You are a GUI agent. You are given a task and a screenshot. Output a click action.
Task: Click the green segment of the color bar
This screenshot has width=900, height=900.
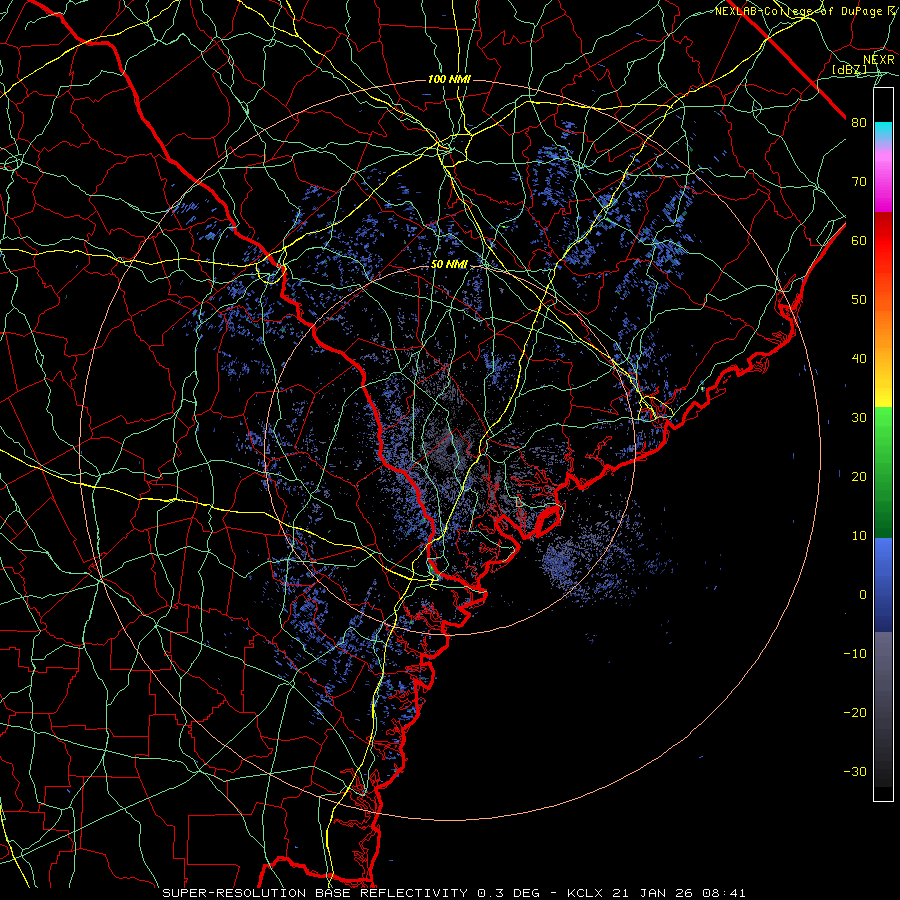883,472
